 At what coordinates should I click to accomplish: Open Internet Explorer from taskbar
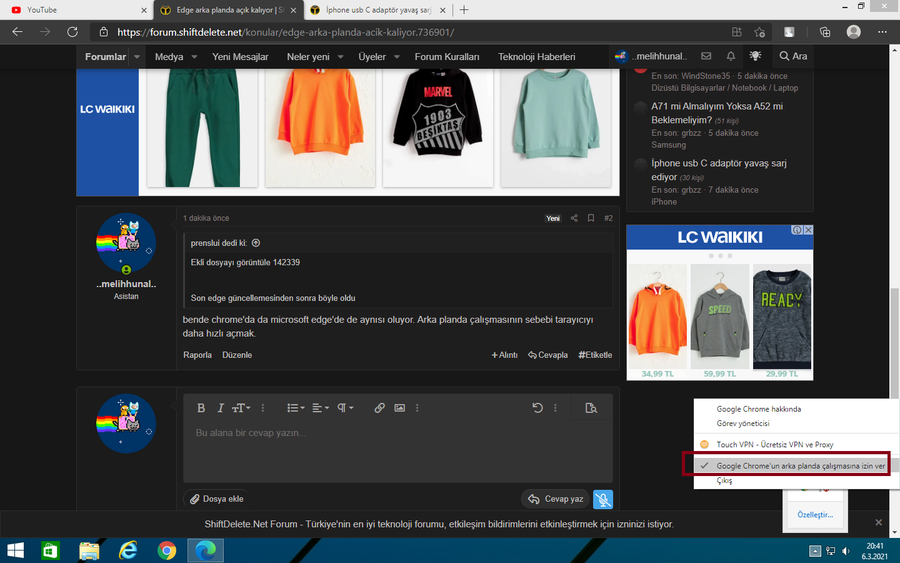[127, 551]
